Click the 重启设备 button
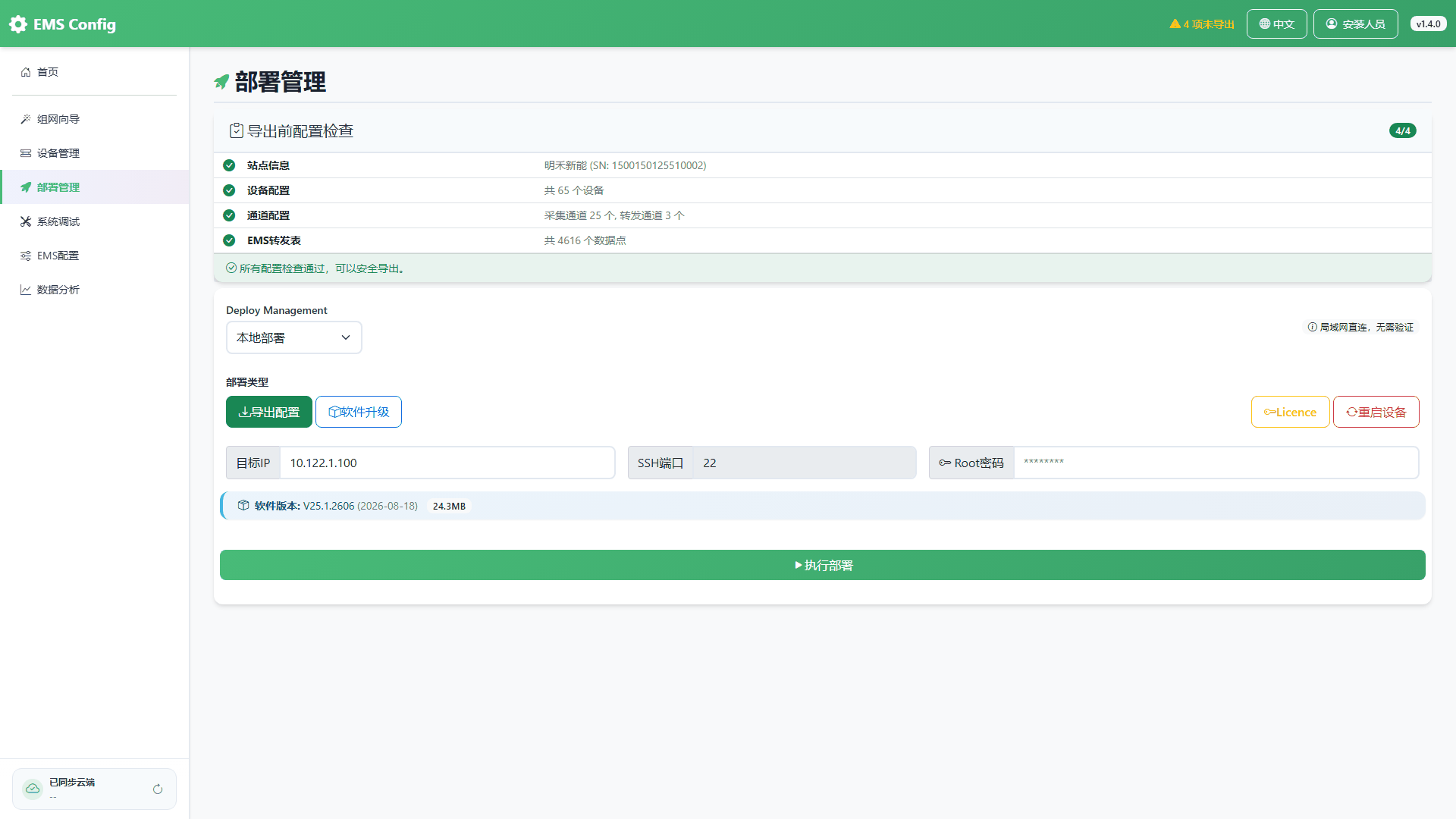The width and height of the screenshot is (1456, 819). coord(1376,412)
